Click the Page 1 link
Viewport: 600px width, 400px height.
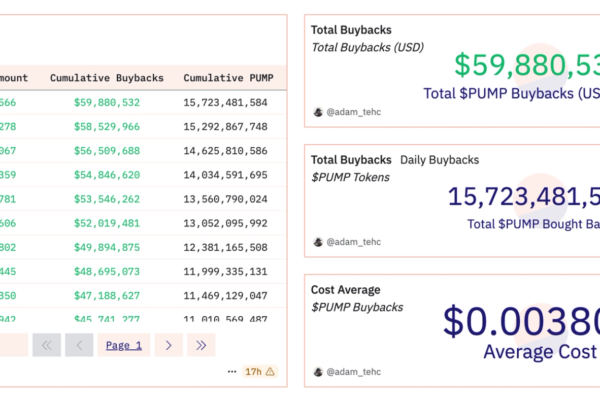click(124, 345)
